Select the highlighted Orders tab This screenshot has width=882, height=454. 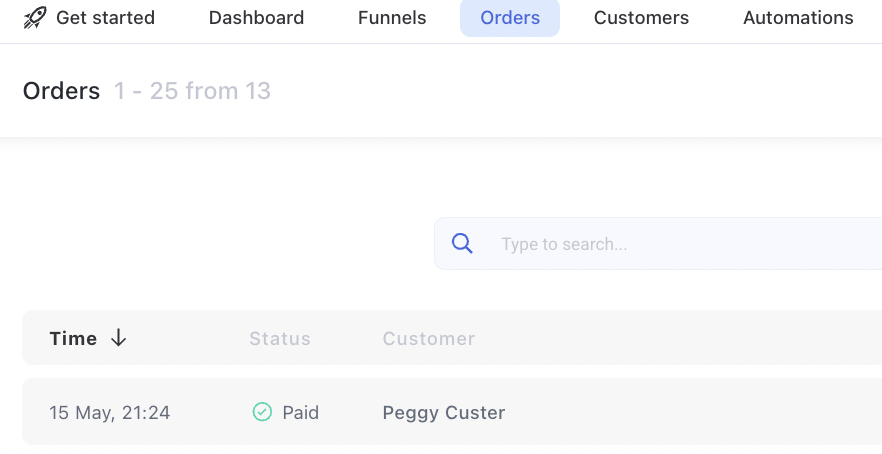(510, 17)
